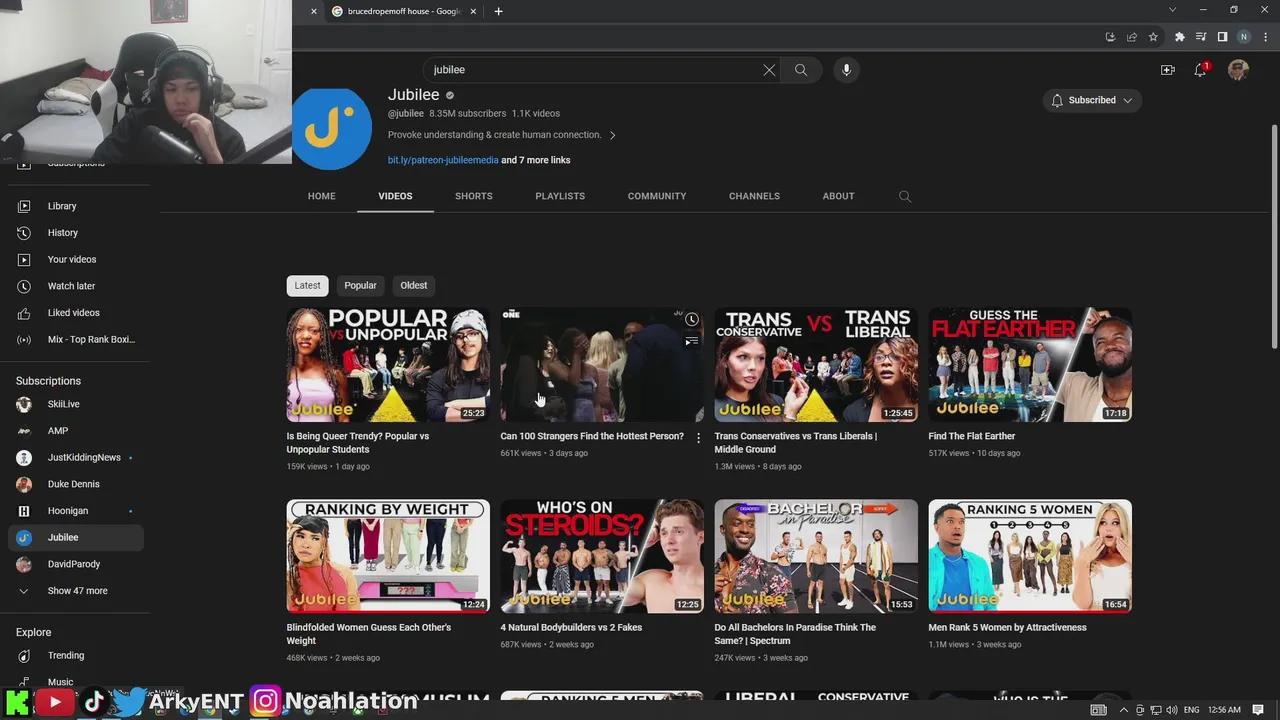
Task: Open the notifications bell with red badge
Action: click(x=1200, y=70)
